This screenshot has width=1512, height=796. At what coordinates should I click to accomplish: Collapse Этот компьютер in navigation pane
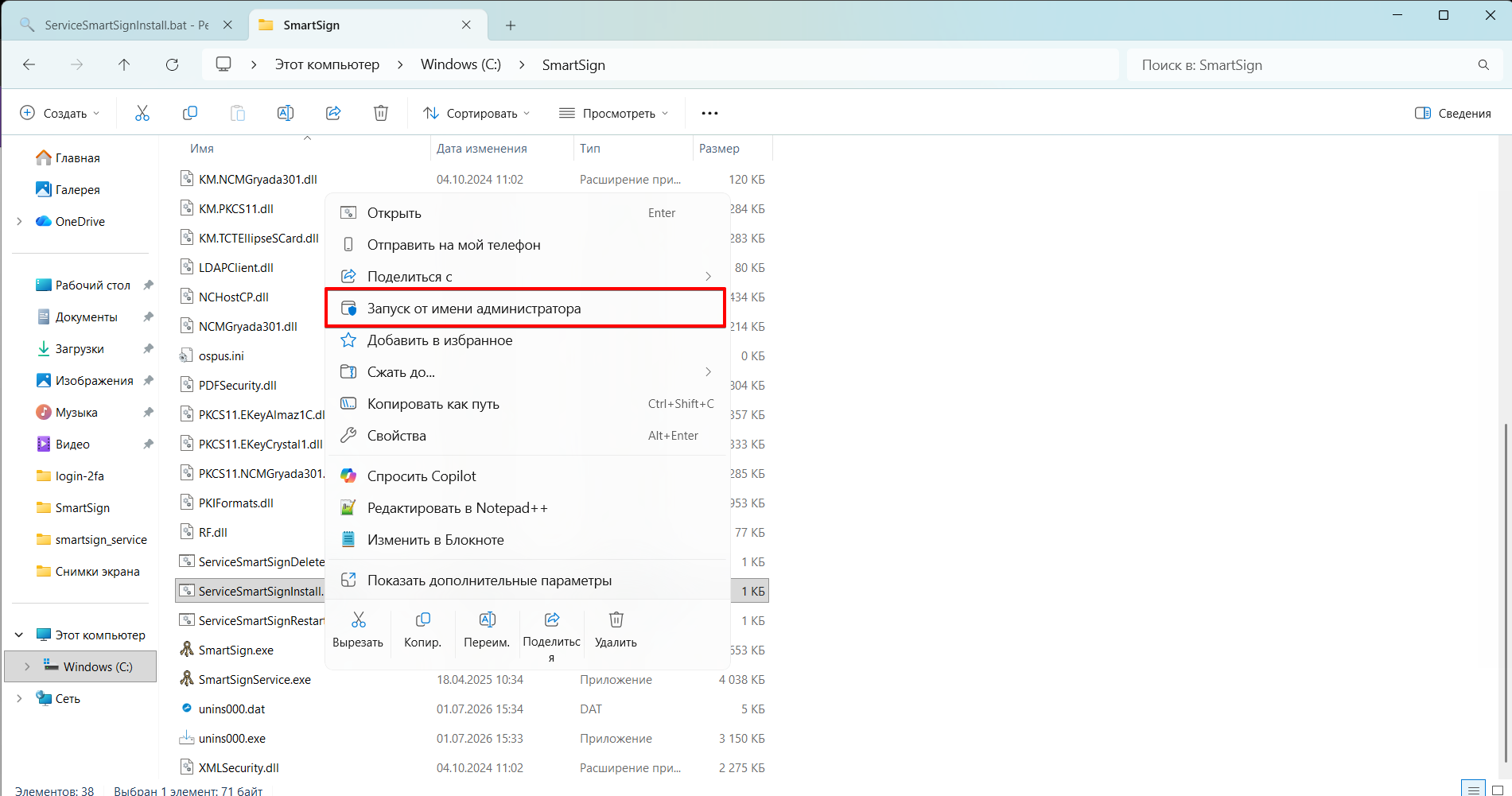pyautogui.click(x=19, y=635)
